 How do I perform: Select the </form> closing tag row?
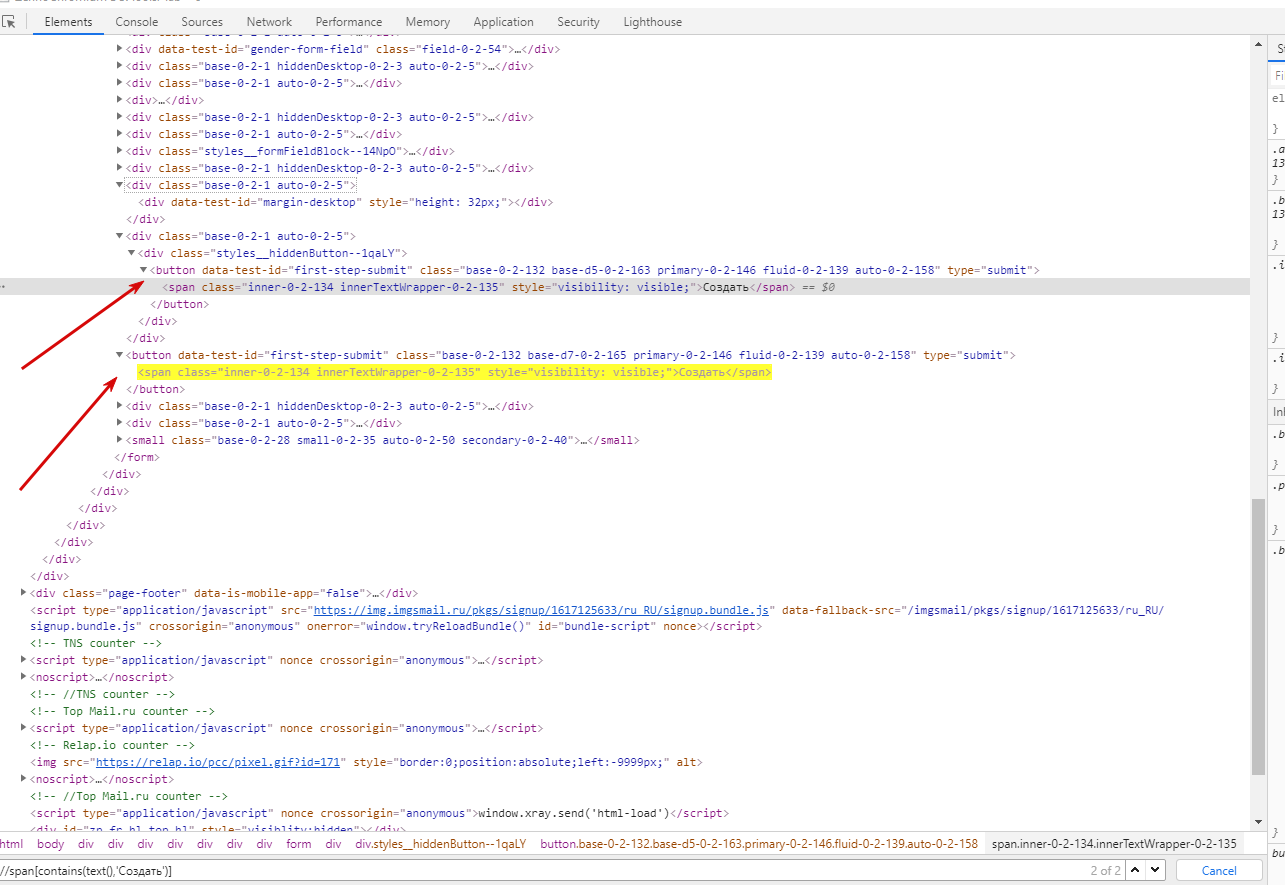click(x=136, y=457)
